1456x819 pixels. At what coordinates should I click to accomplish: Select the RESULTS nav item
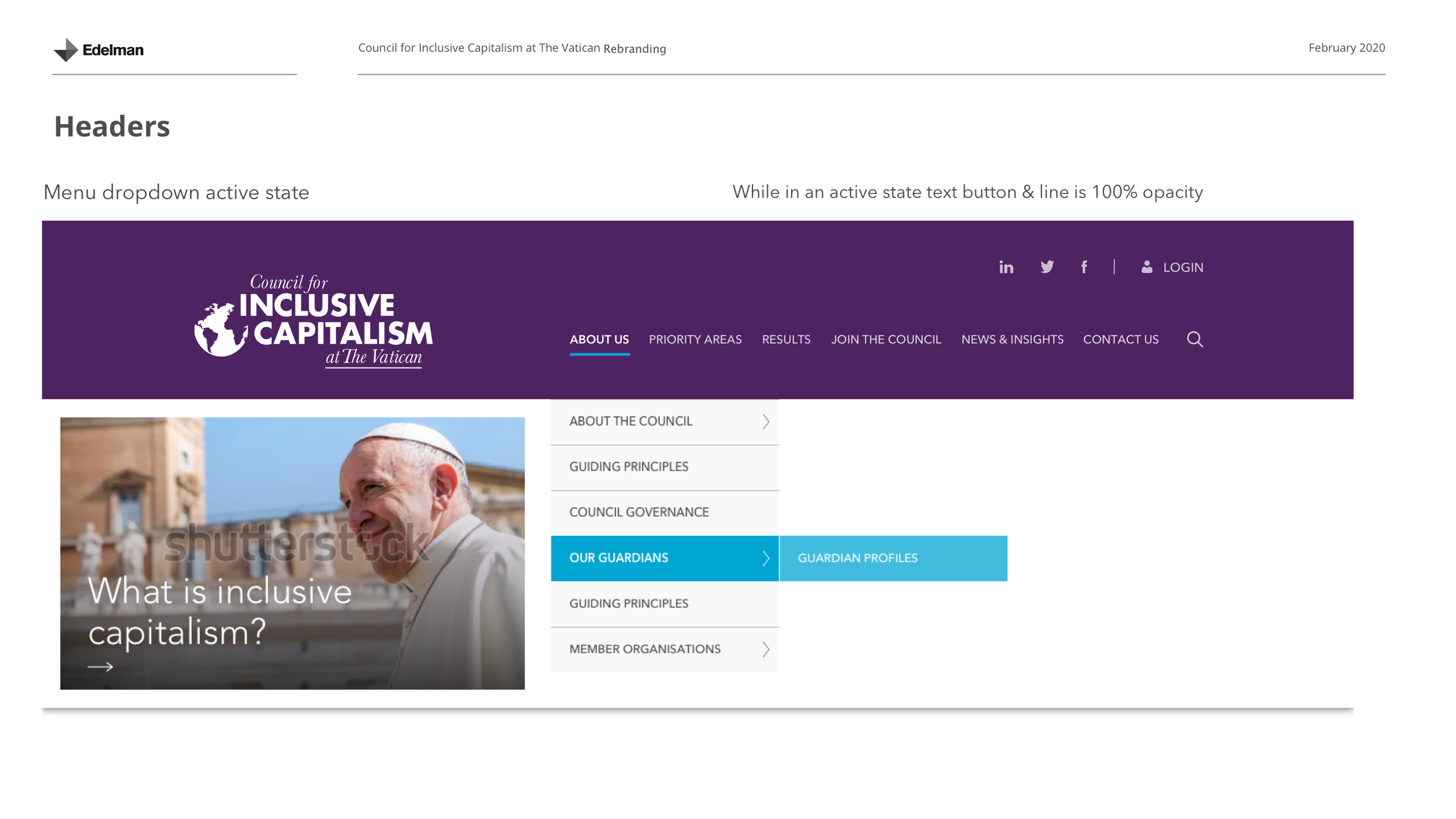pos(786,340)
